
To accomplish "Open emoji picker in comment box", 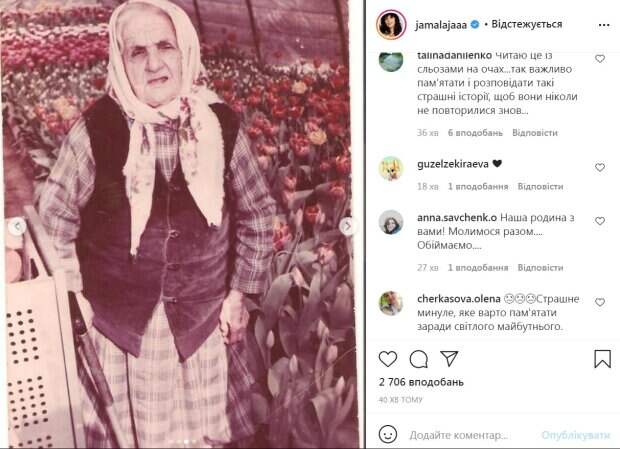I will coord(388,434).
